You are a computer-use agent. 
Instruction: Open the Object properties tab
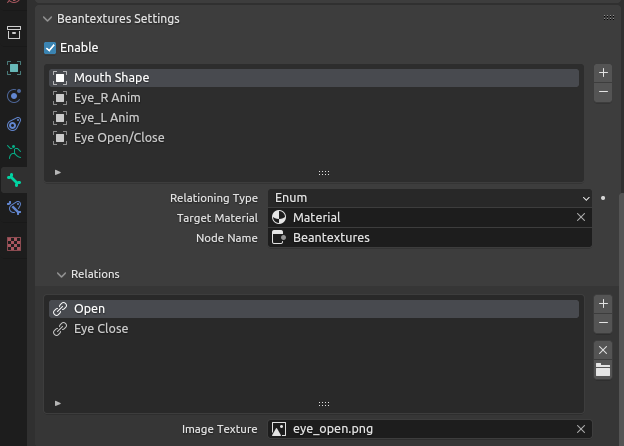click(14, 68)
